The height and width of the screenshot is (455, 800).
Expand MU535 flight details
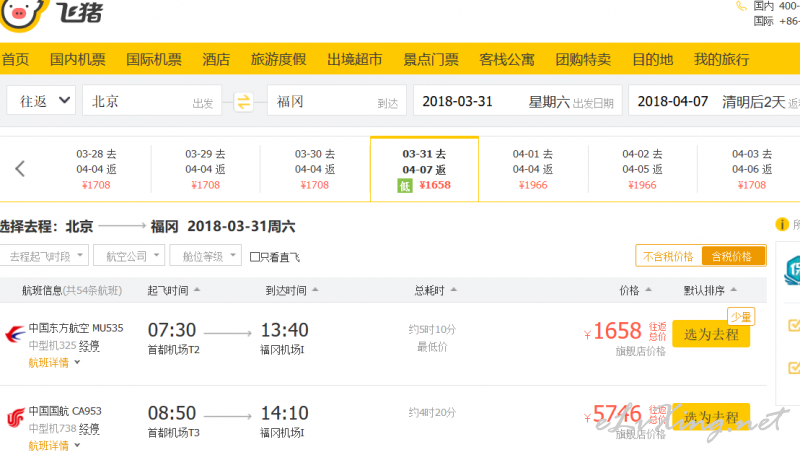pos(54,363)
